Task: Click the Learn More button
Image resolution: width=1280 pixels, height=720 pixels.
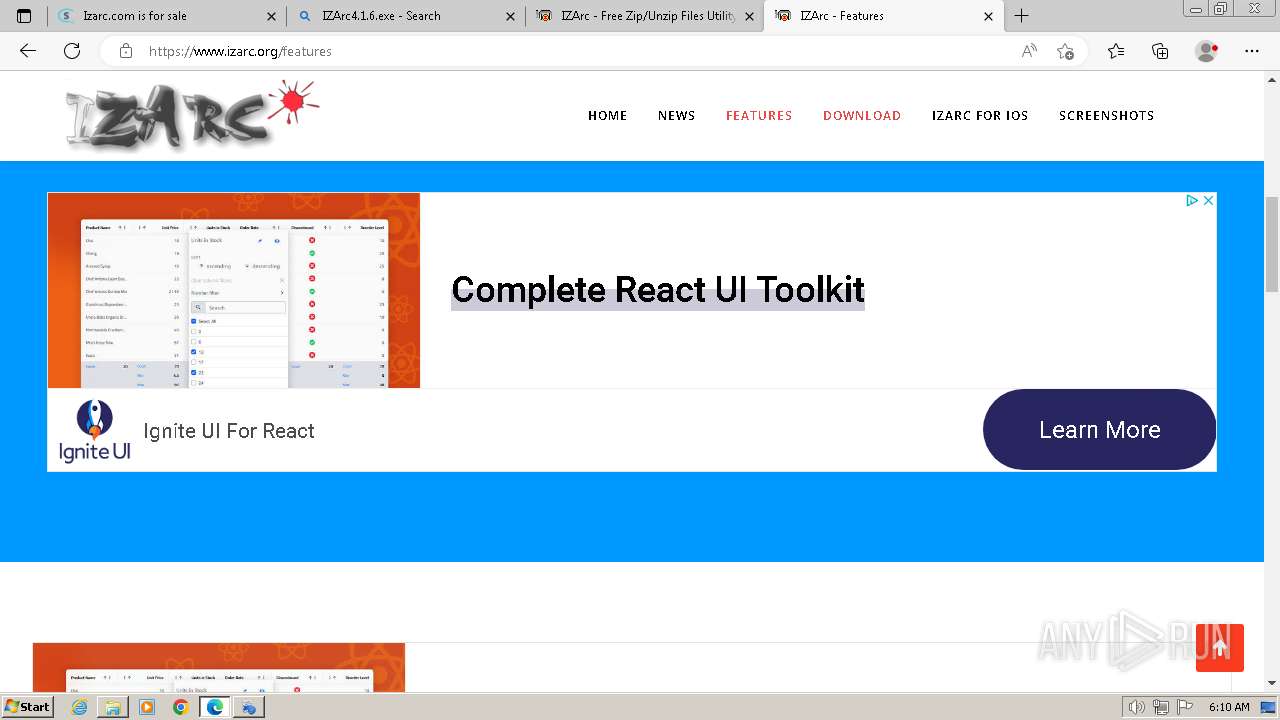Action: [x=1099, y=429]
